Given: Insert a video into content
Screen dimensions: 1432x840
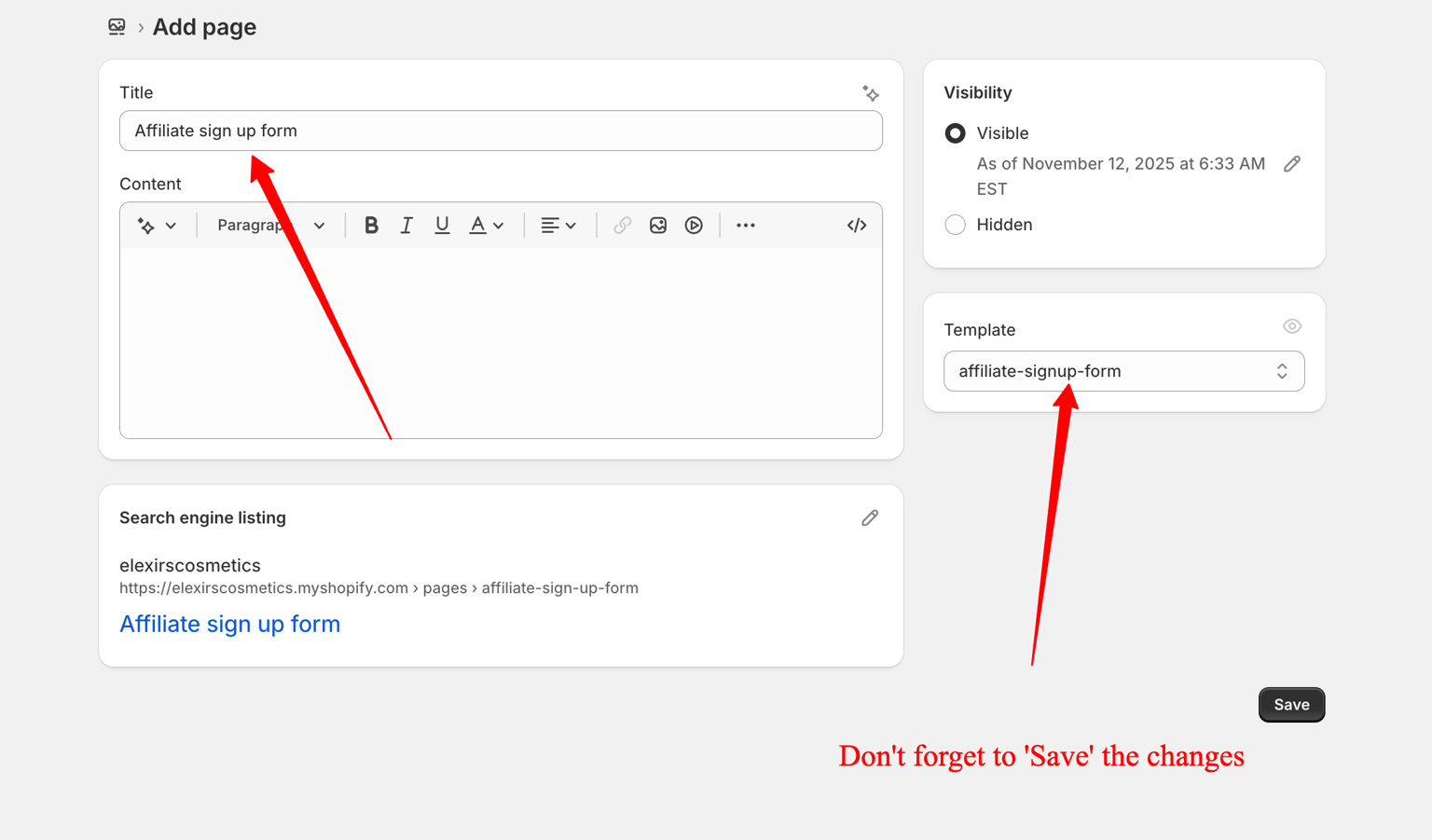Looking at the screenshot, I should click(694, 226).
